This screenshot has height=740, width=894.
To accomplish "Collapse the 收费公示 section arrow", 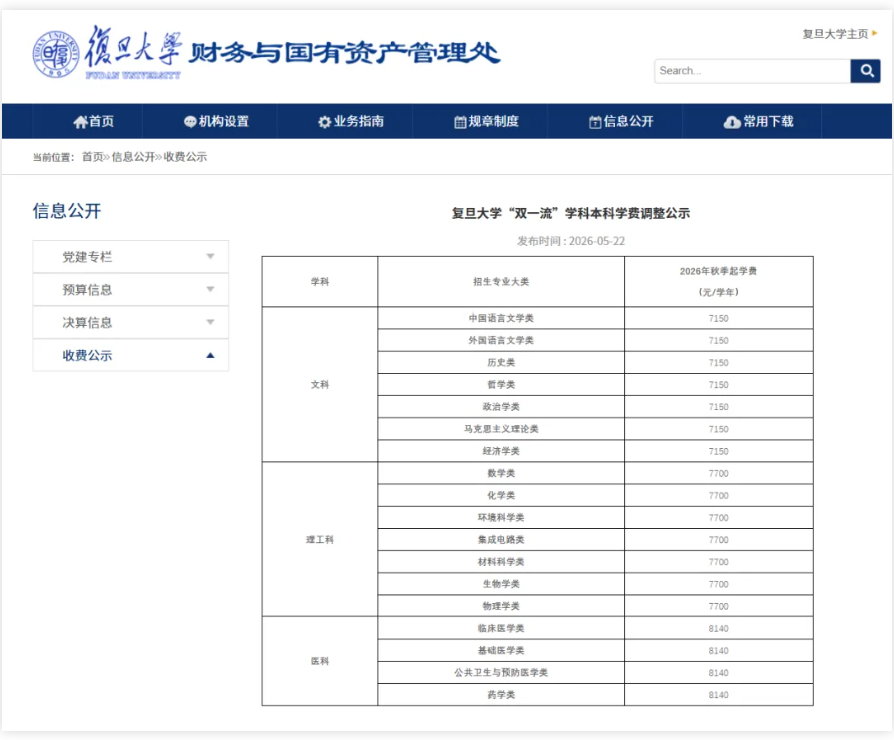I will tap(210, 355).
